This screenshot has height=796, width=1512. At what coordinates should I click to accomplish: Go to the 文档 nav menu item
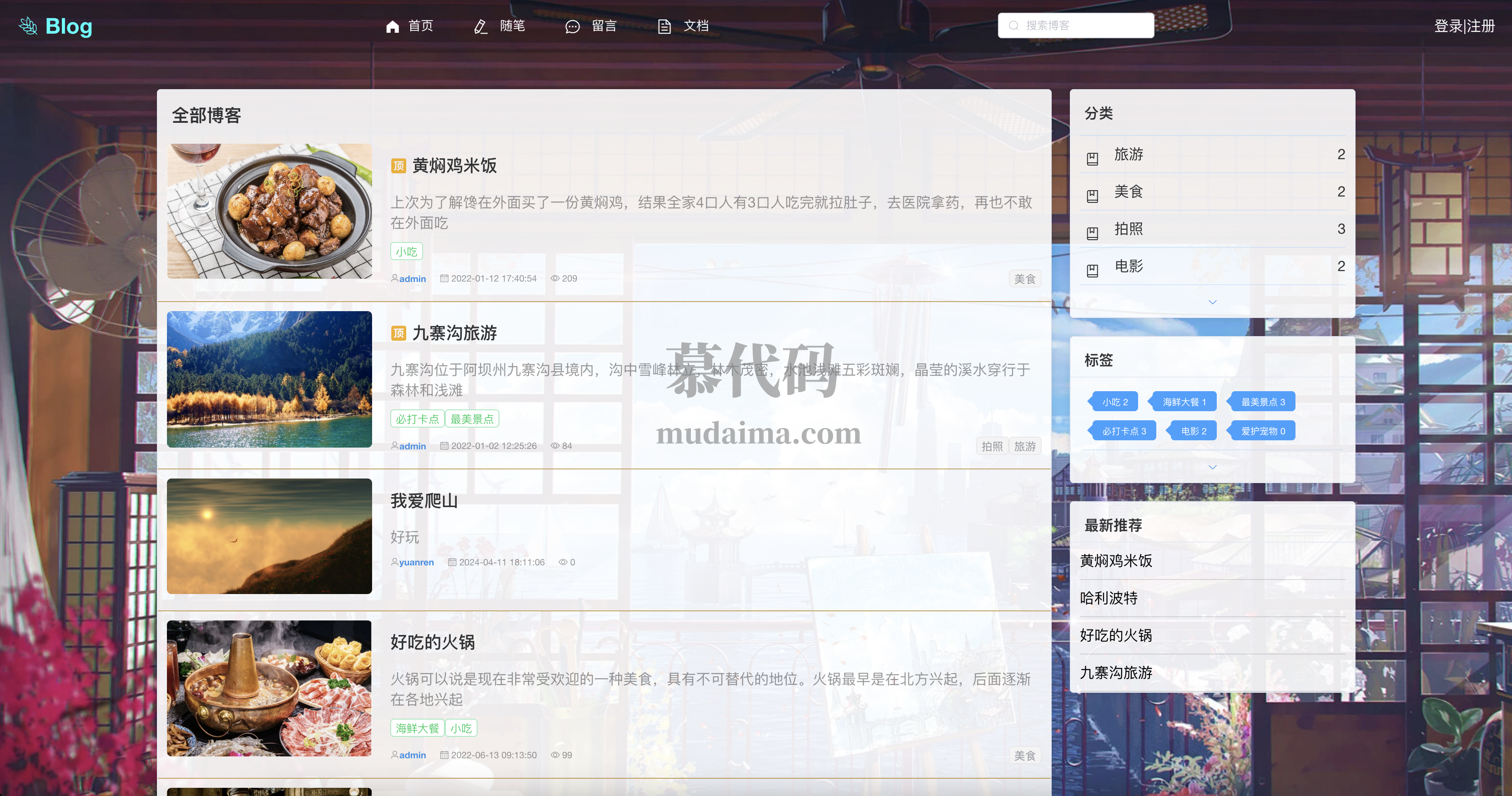coord(696,26)
